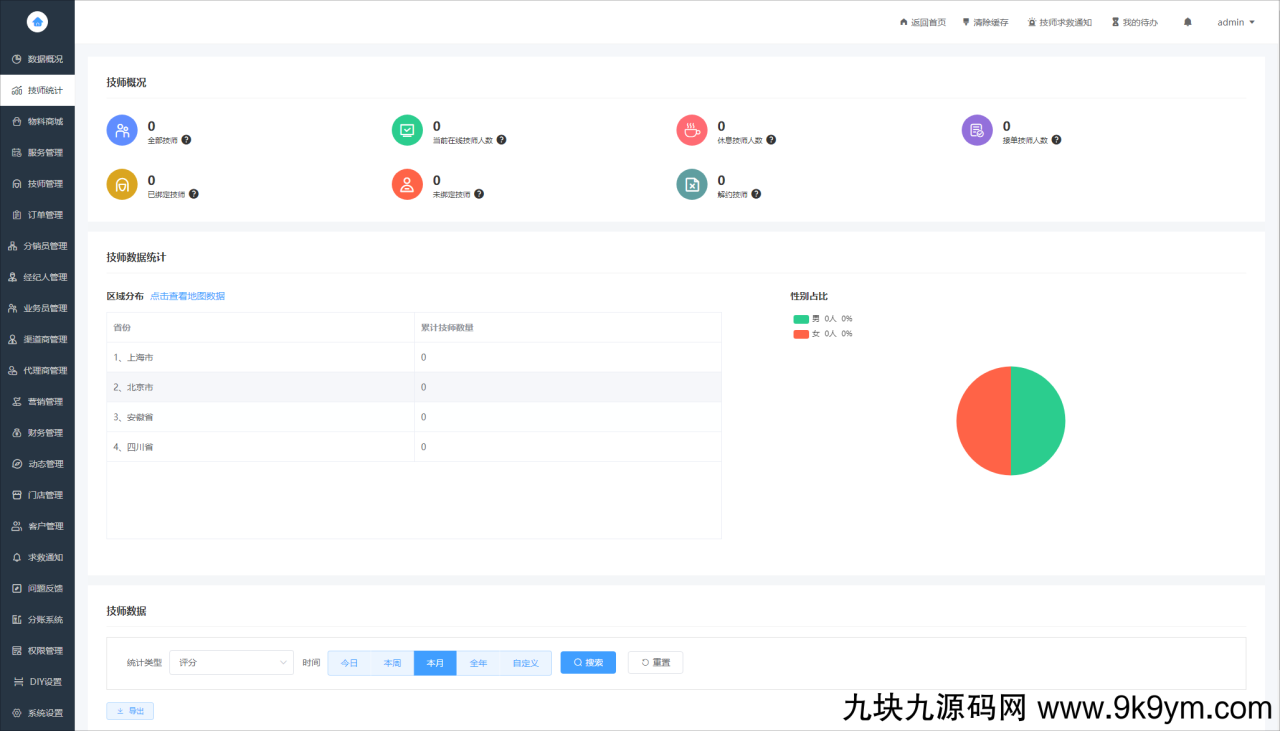This screenshot has height=731, width=1280.
Task: Click 返回首页 in the top bar
Action: click(x=923, y=22)
